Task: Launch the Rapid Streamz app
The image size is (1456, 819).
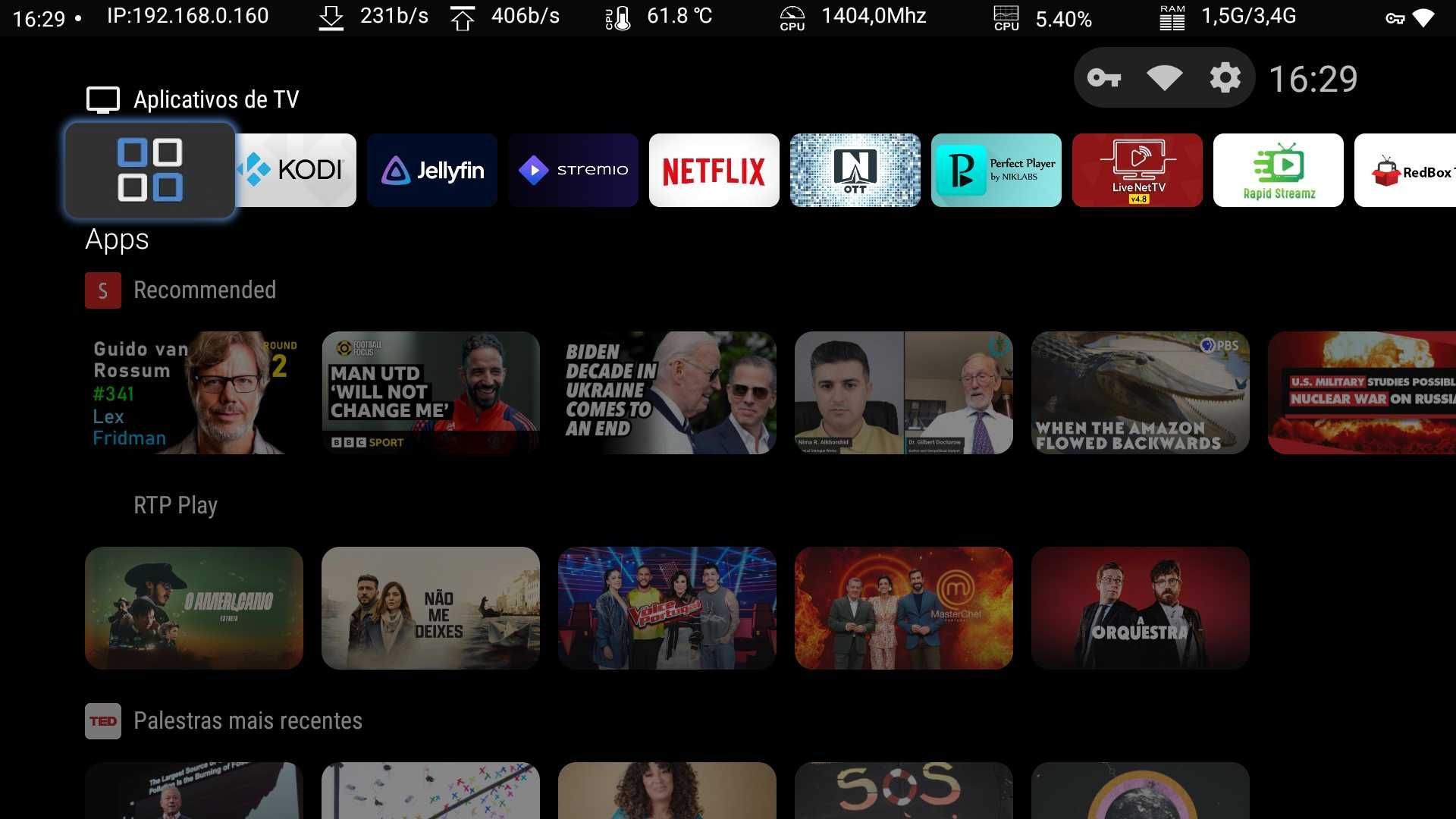Action: (x=1279, y=171)
